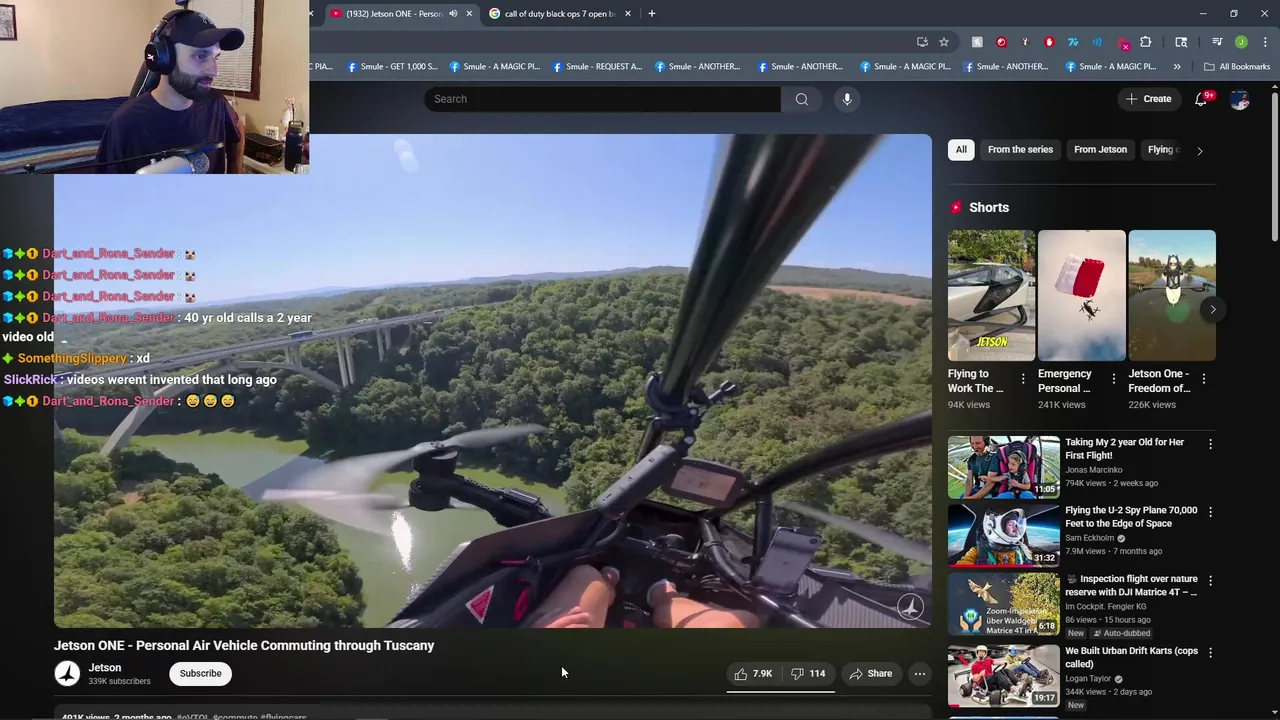Open the Emergency Personal parachute short thumbnail
Image resolution: width=1280 pixels, height=720 pixels.
point(1081,296)
